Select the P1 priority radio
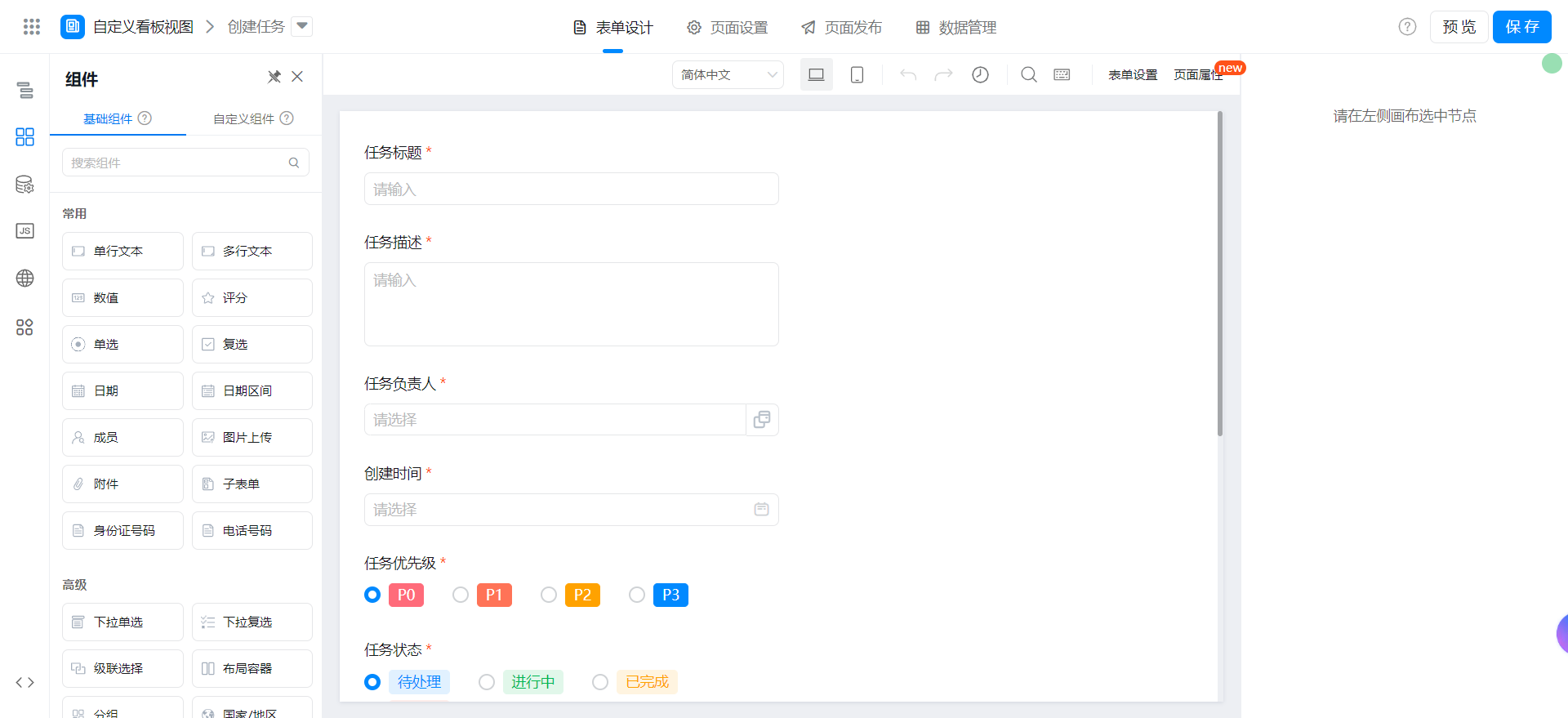The image size is (1568, 718). [461, 595]
